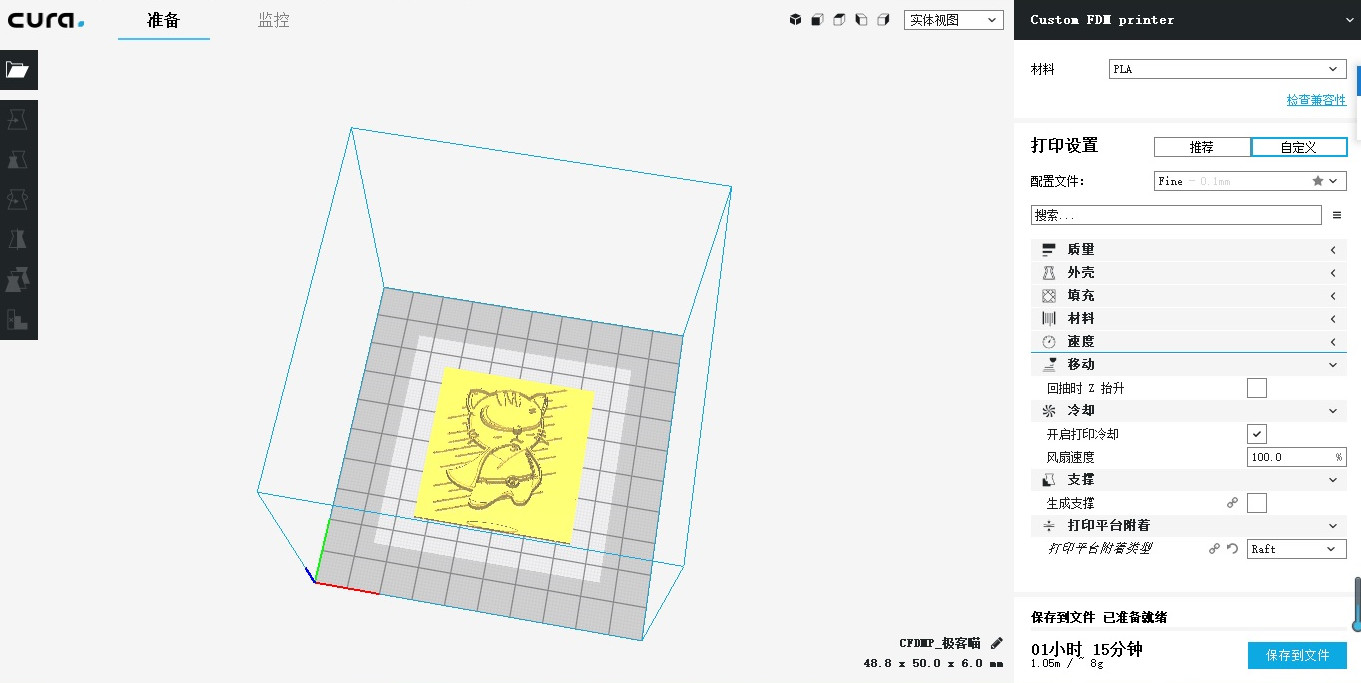
Task: Switch to the 监控 tab
Action: tap(273, 20)
